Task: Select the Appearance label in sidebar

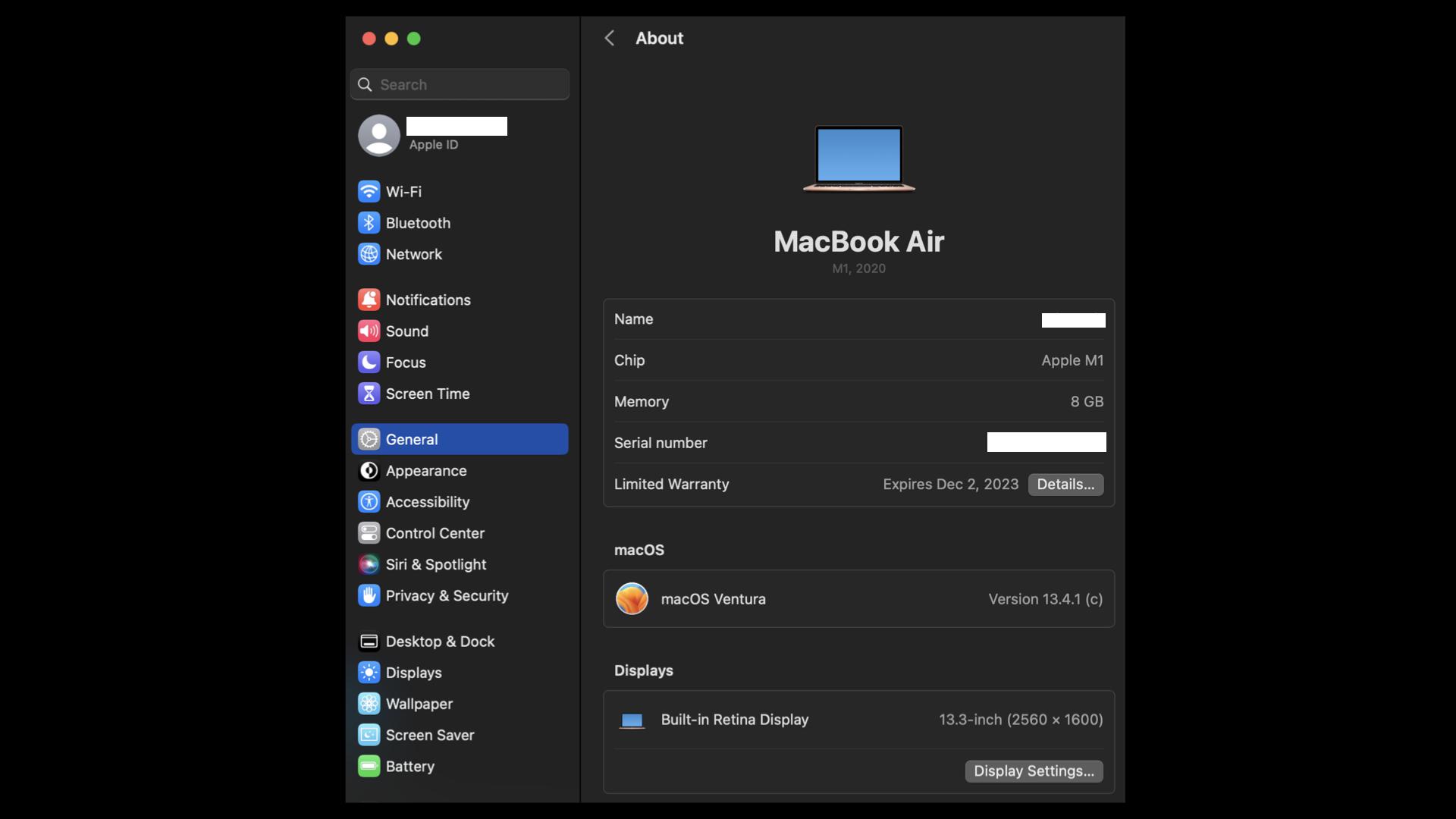Action: 426,471
